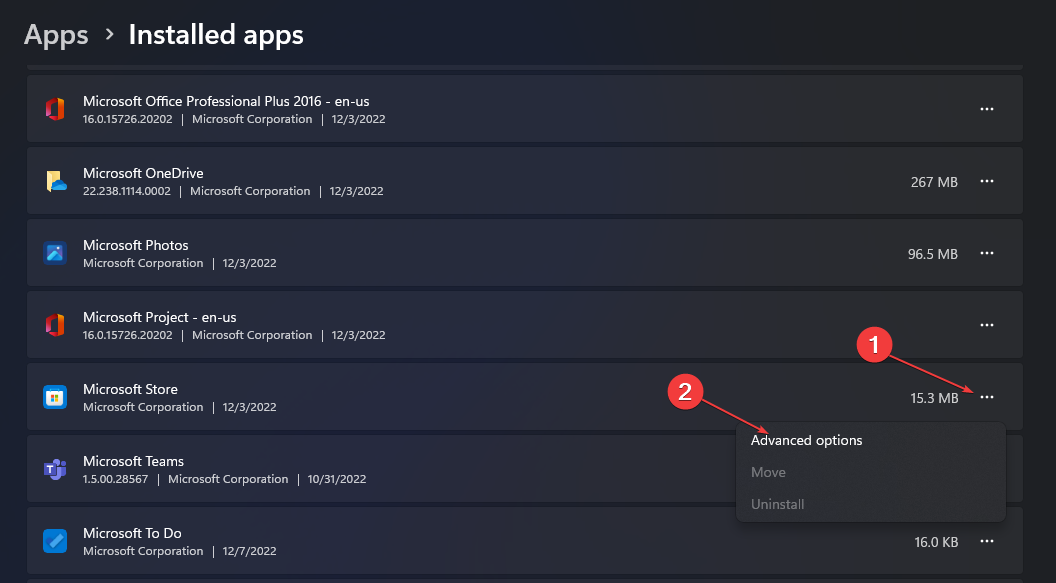Image resolution: width=1056 pixels, height=583 pixels.
Task: Click the Microsoft To Do checkmark icon
Action: 55,541
